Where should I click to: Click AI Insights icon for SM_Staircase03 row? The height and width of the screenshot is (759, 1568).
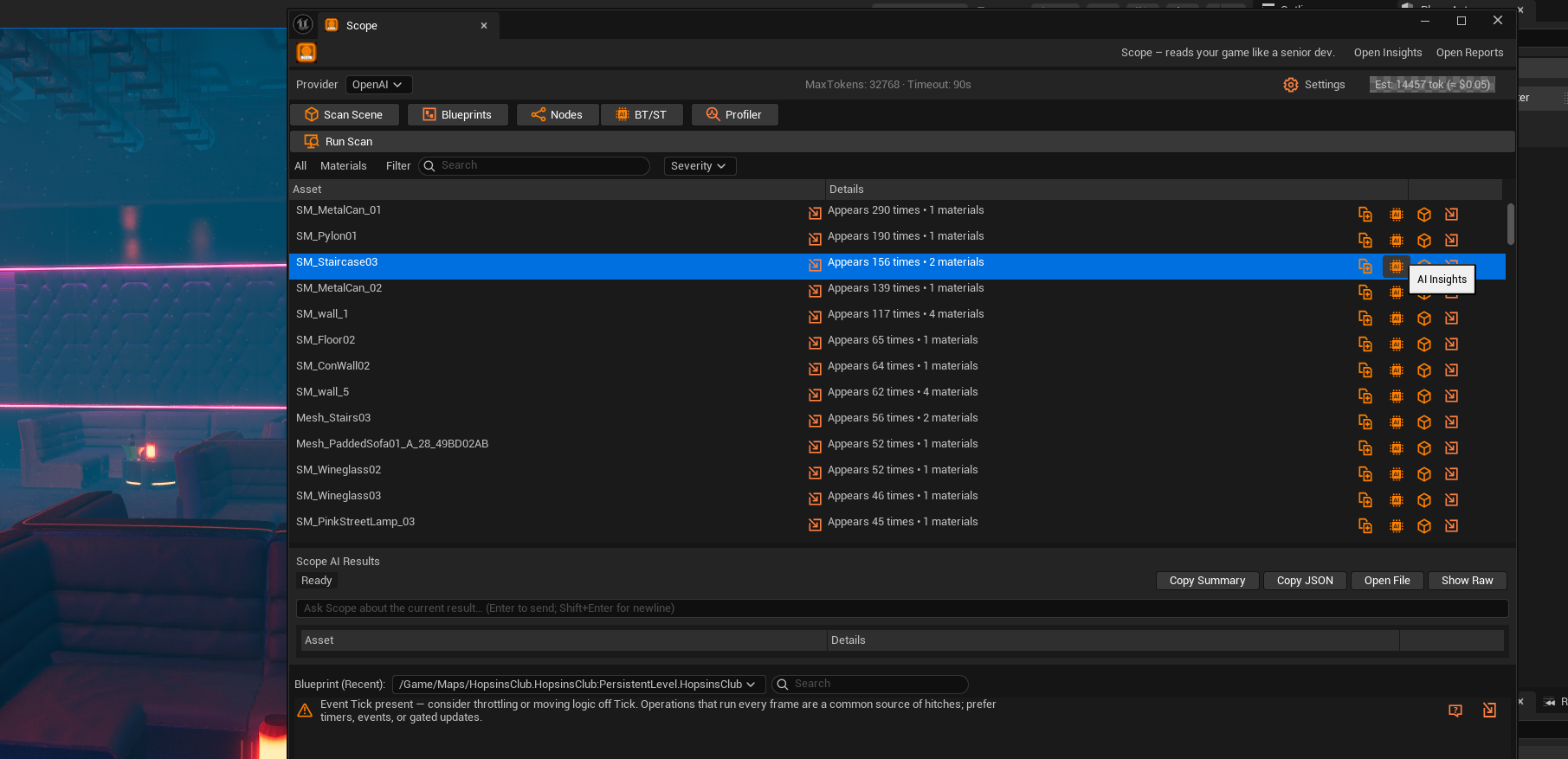click(1396, 267)
